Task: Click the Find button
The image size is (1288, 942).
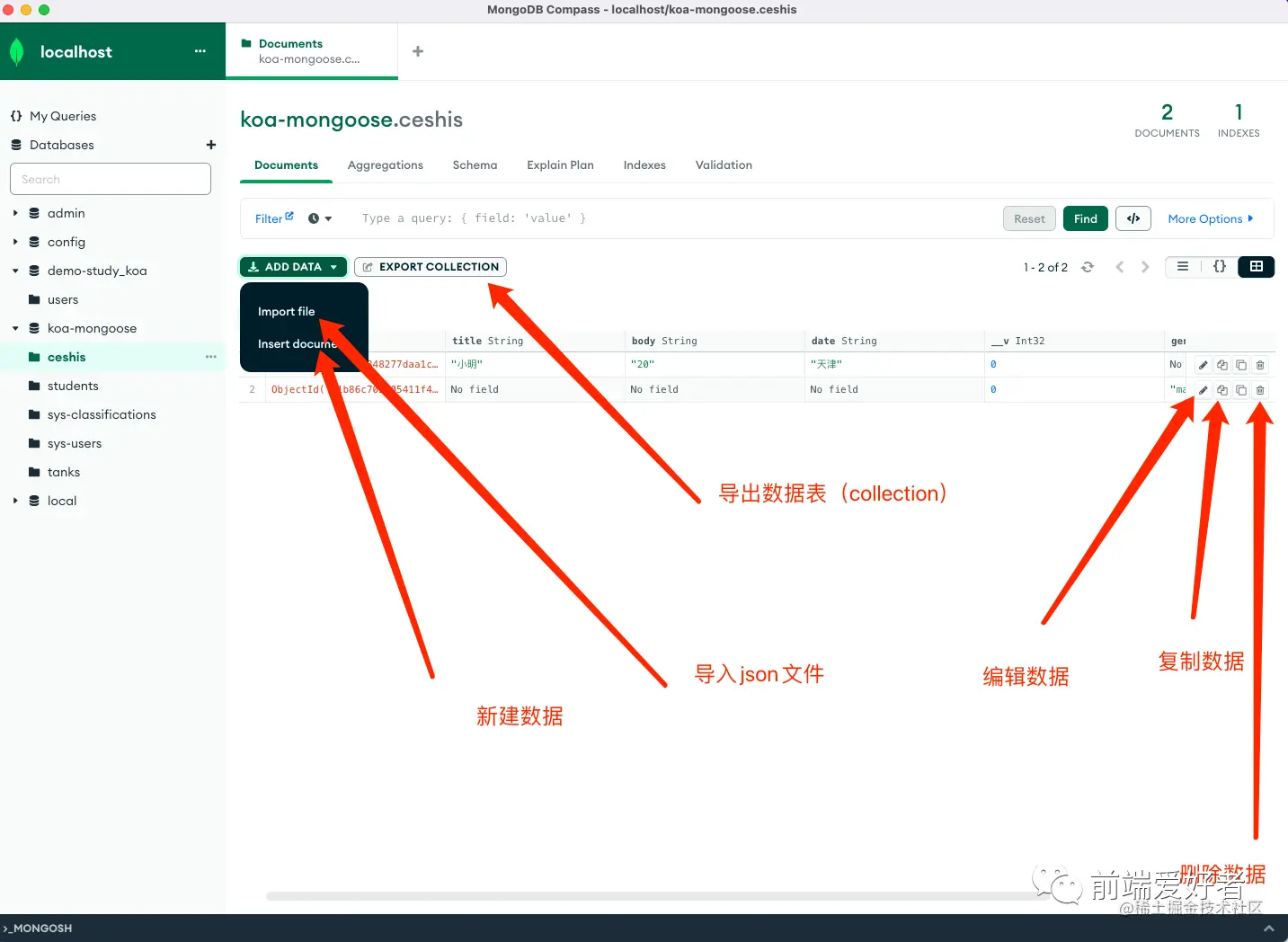Action: click(x=1085, y=218)
